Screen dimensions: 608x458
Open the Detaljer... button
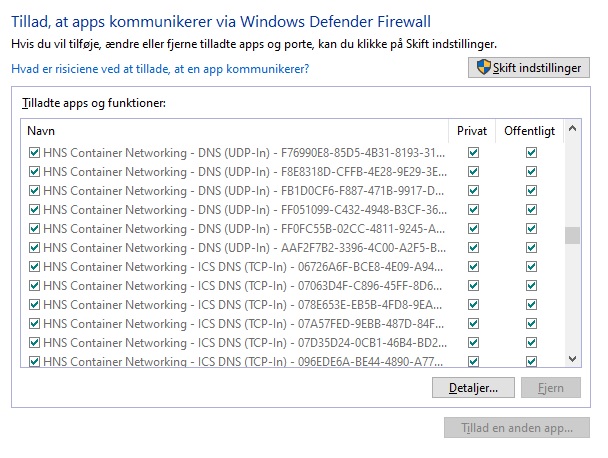click(473, 387)
